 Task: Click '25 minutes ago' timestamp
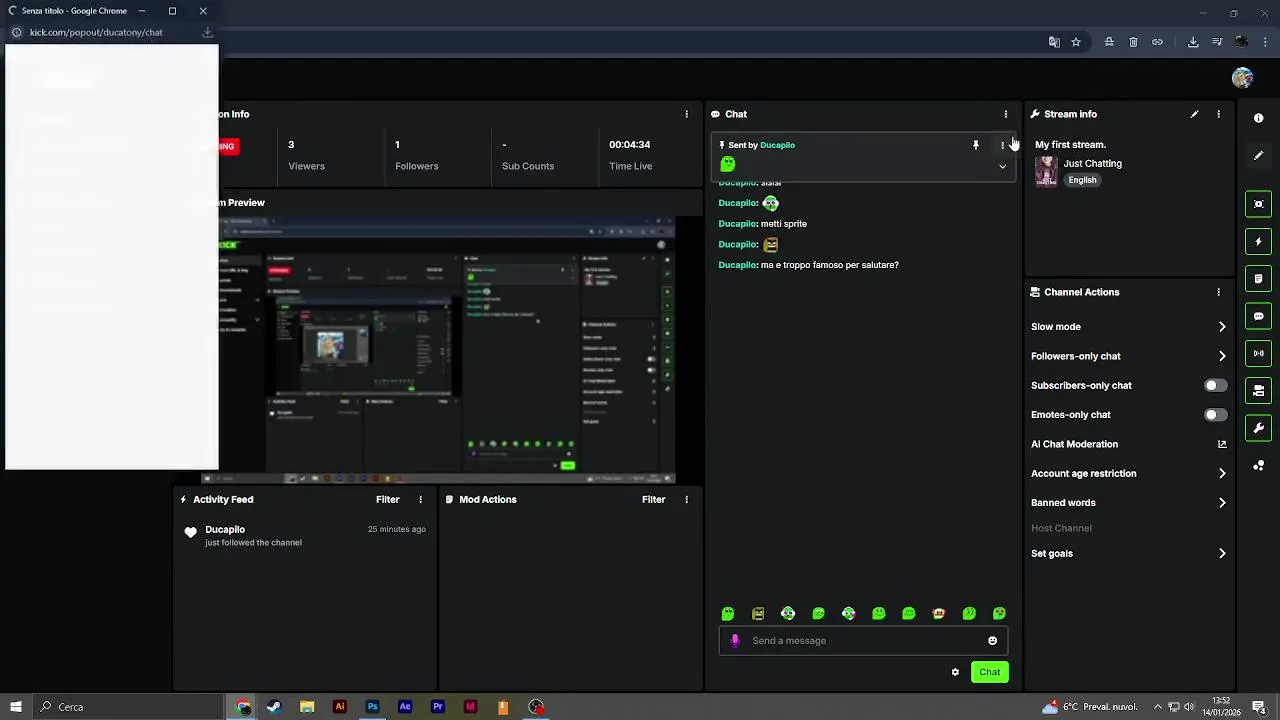tap(396, 529)
